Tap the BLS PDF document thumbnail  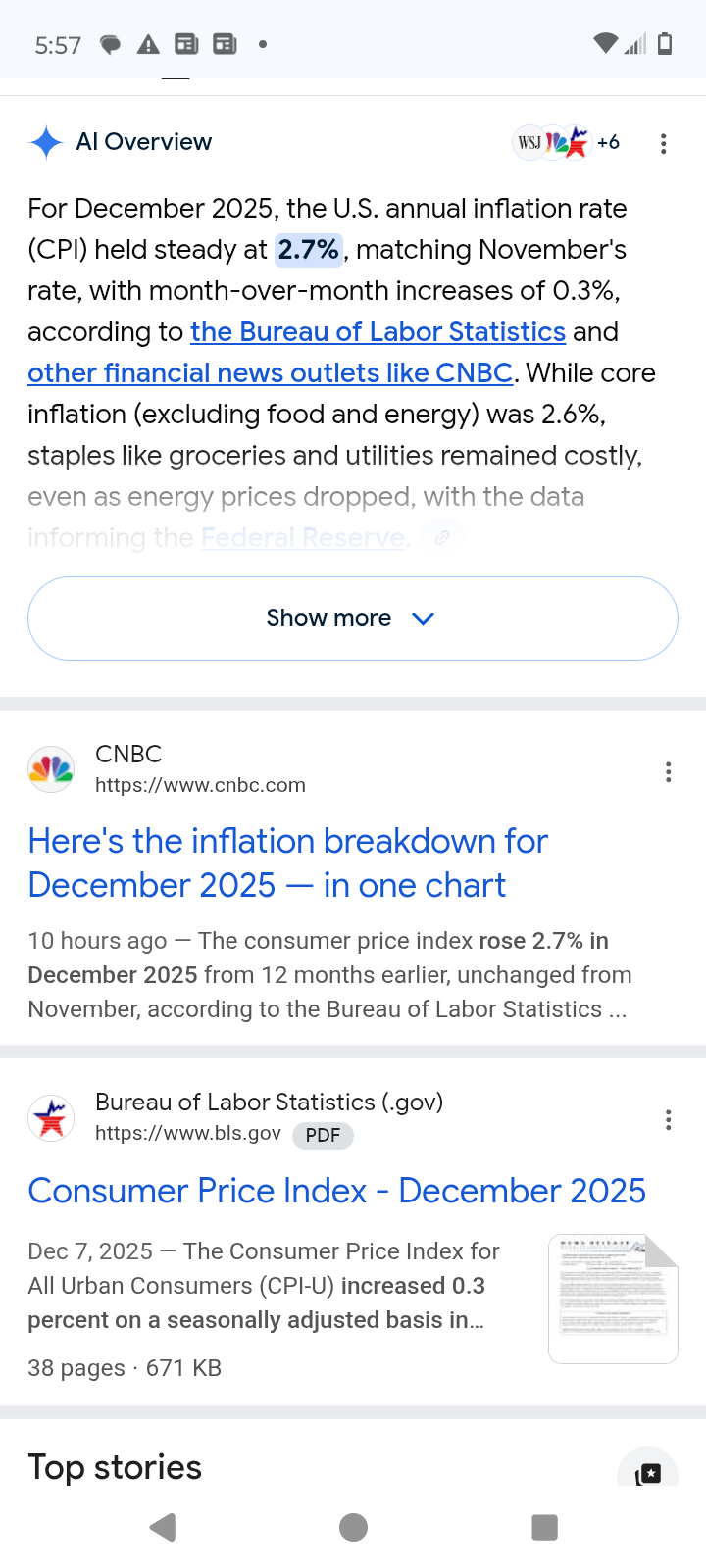(613, 1298)
